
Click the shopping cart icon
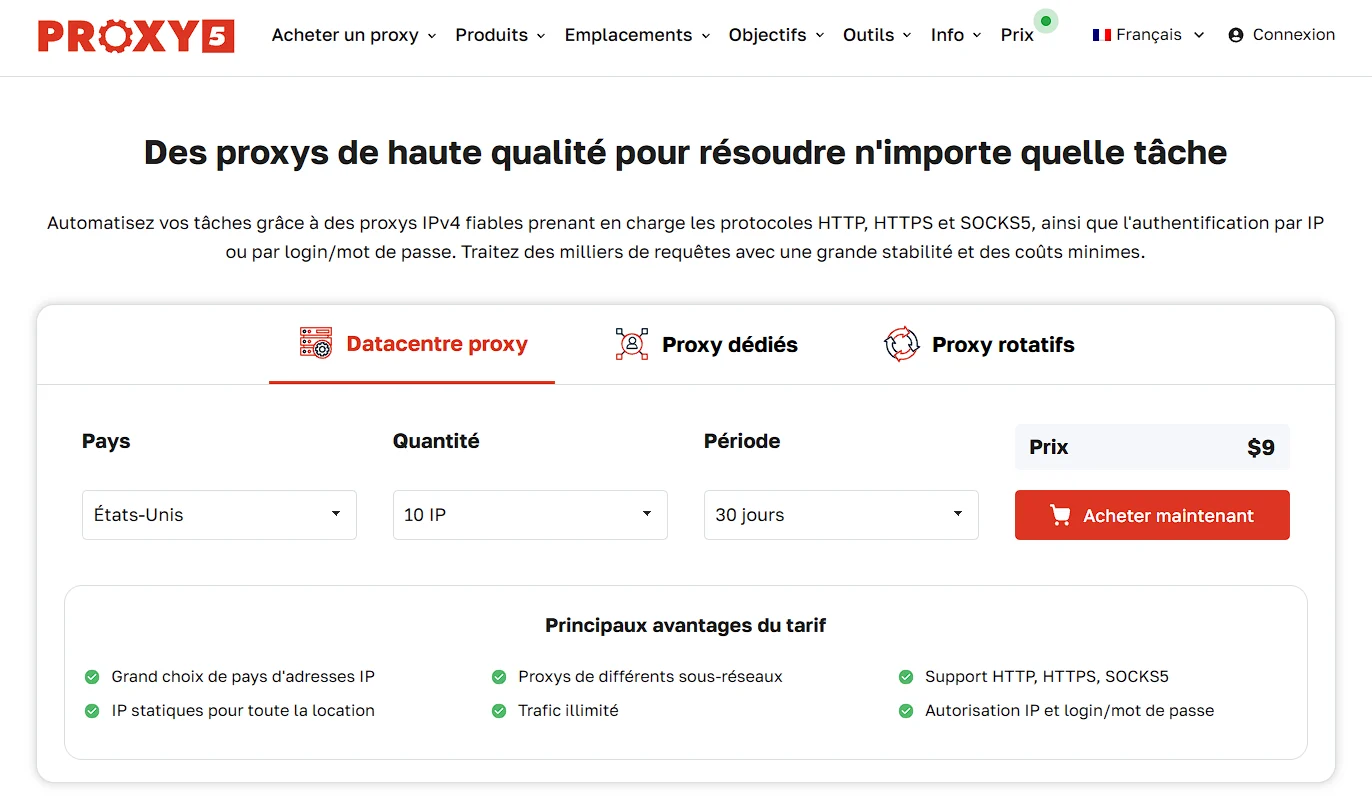[1060, 515]
